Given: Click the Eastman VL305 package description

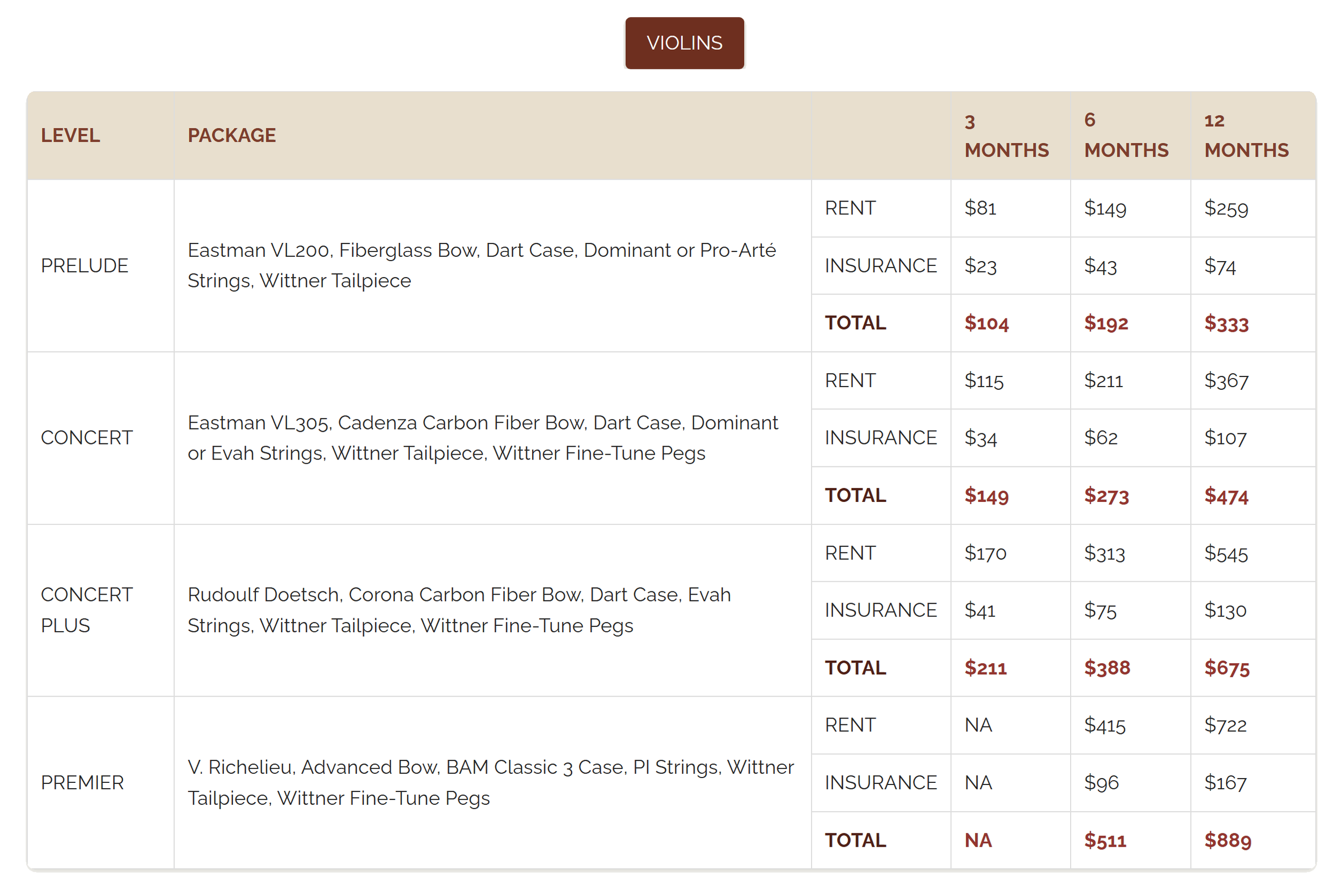Looking at the screenshot, I should (x=483, y=438).
